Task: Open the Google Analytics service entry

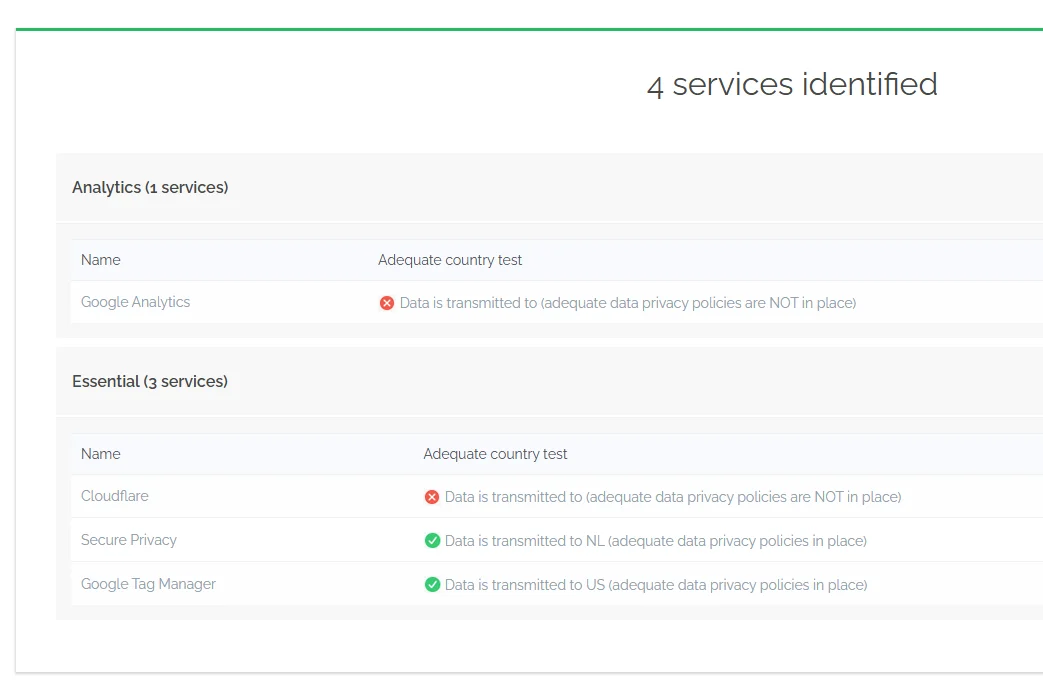Action: pyautogui.click(x=135, y=302)
